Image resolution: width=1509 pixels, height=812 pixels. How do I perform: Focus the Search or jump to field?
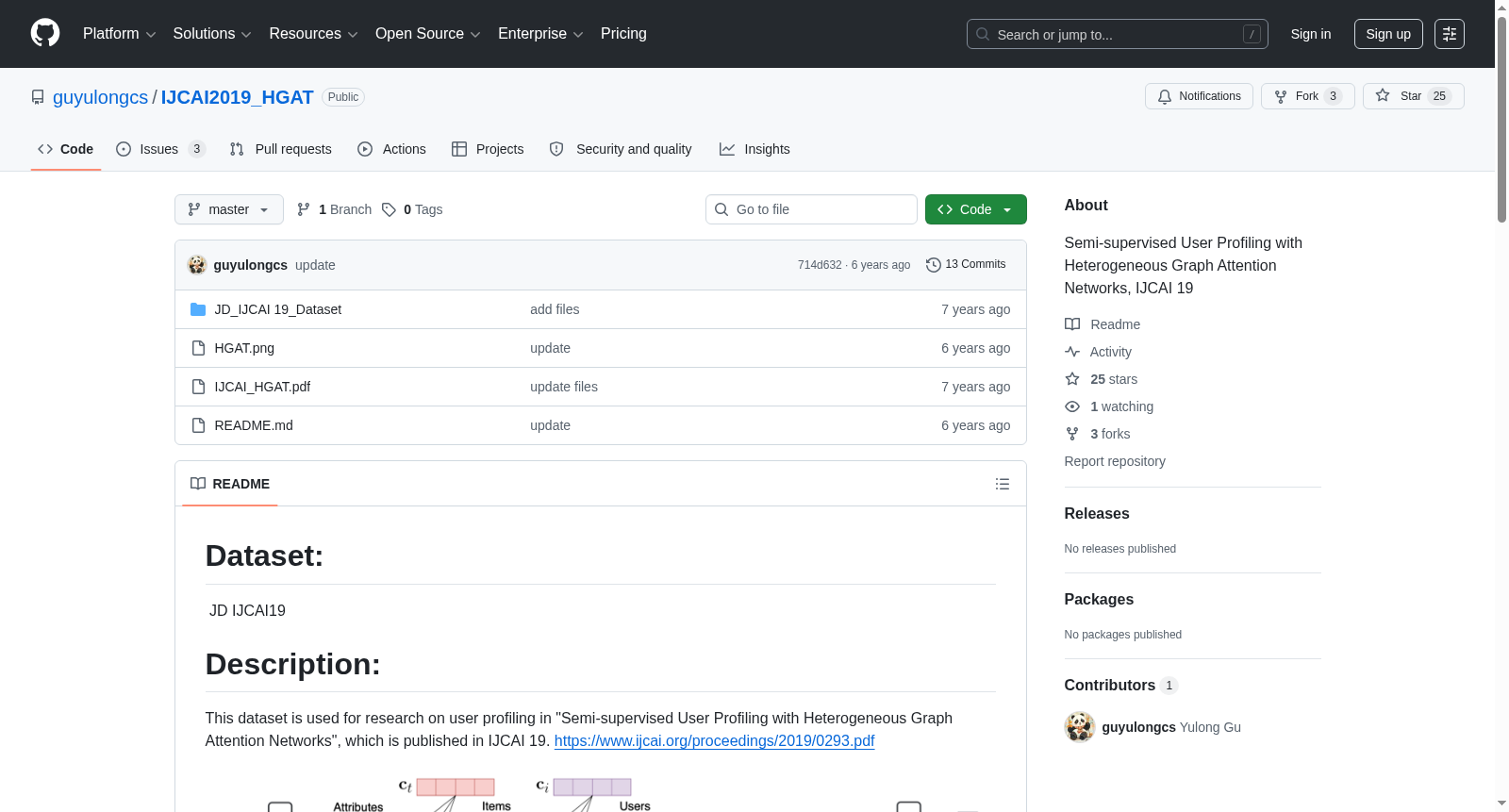[1118, 34]
